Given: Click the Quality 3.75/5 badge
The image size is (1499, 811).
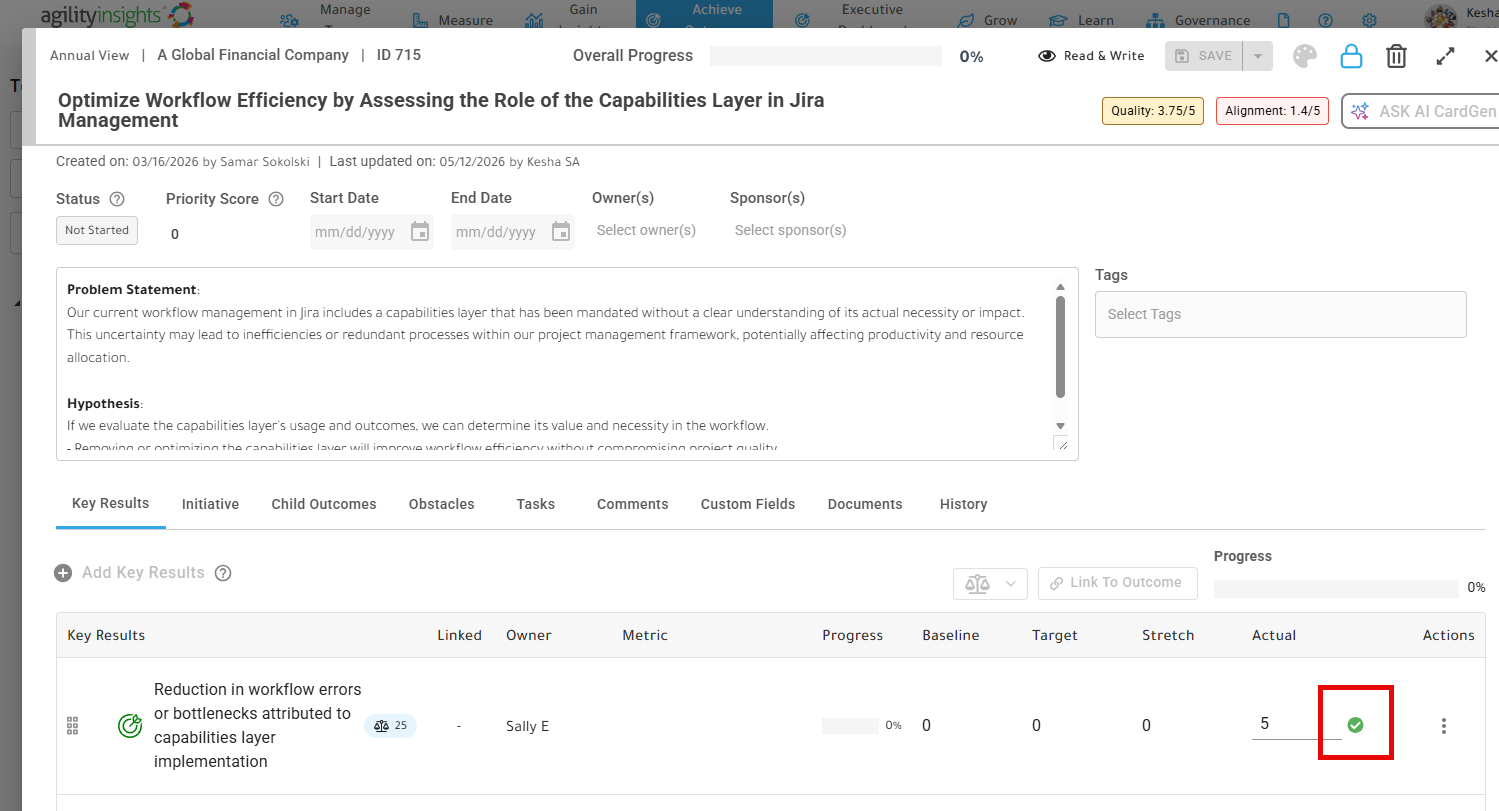Looking at the screenshot, I should [1153, 111].
